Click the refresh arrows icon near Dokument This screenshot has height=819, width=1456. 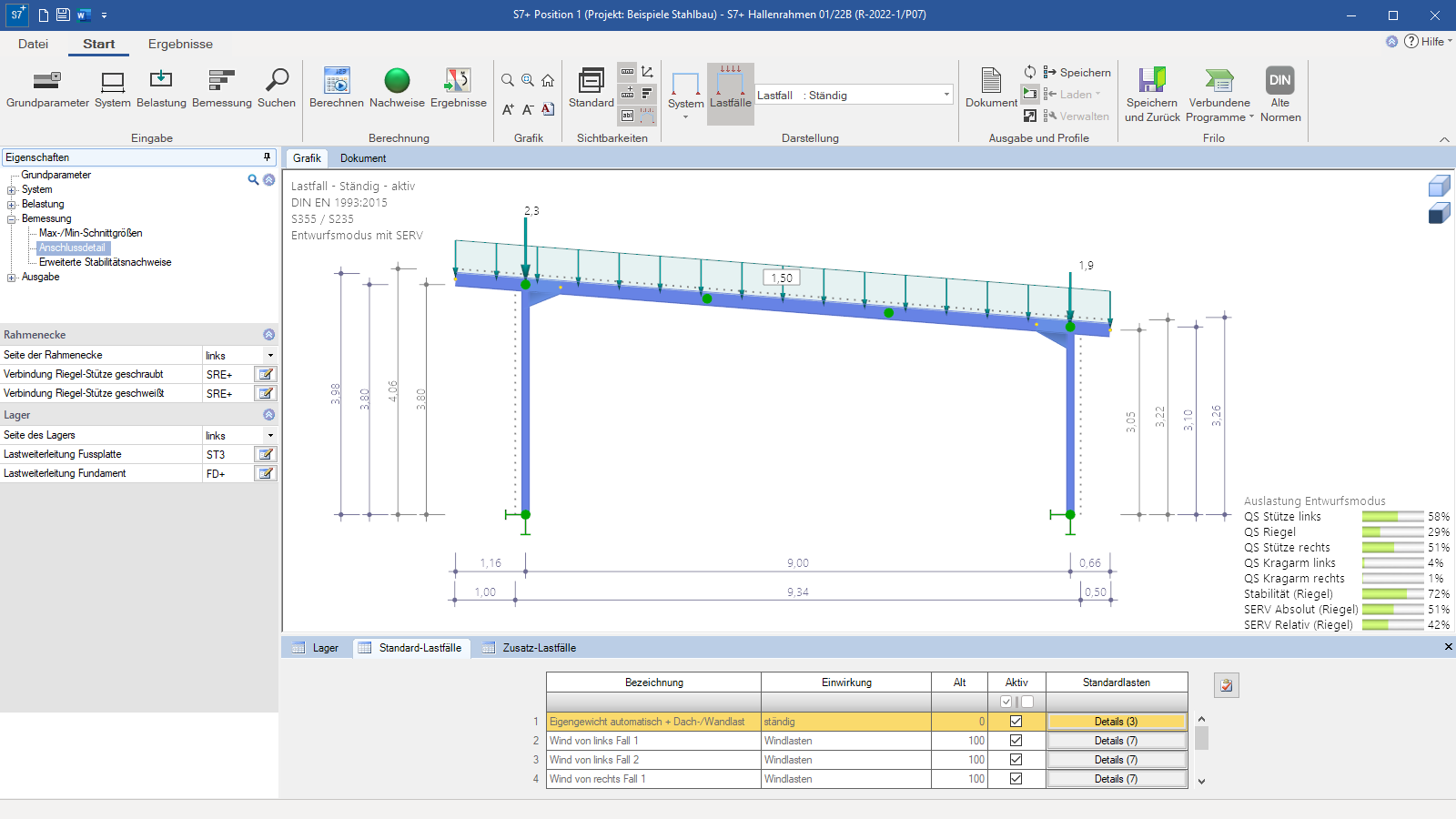coord(1030,72)
